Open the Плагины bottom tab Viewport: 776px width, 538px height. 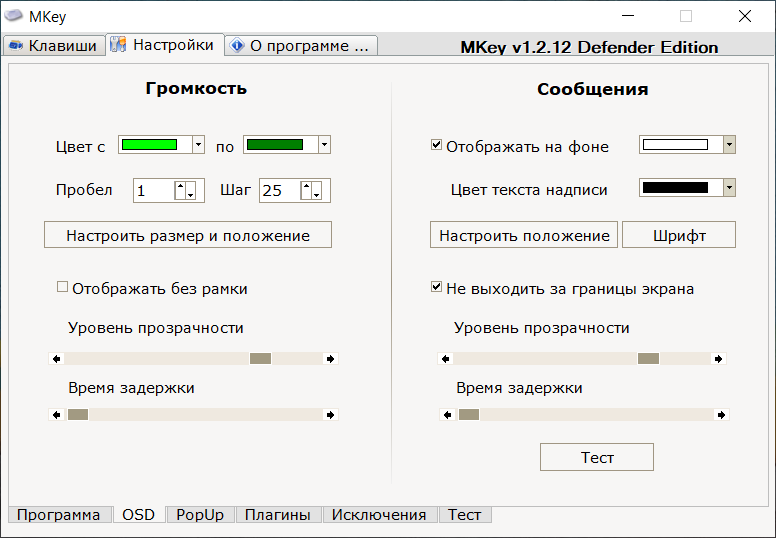click(278, 515)
